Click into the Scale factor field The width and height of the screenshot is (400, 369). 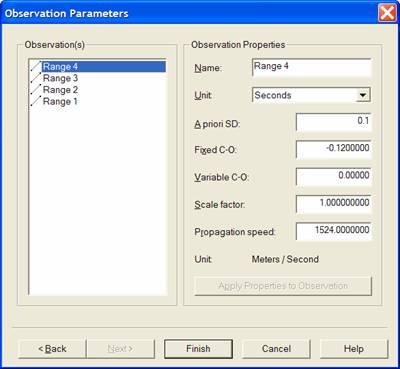click(x=333, y=204)
